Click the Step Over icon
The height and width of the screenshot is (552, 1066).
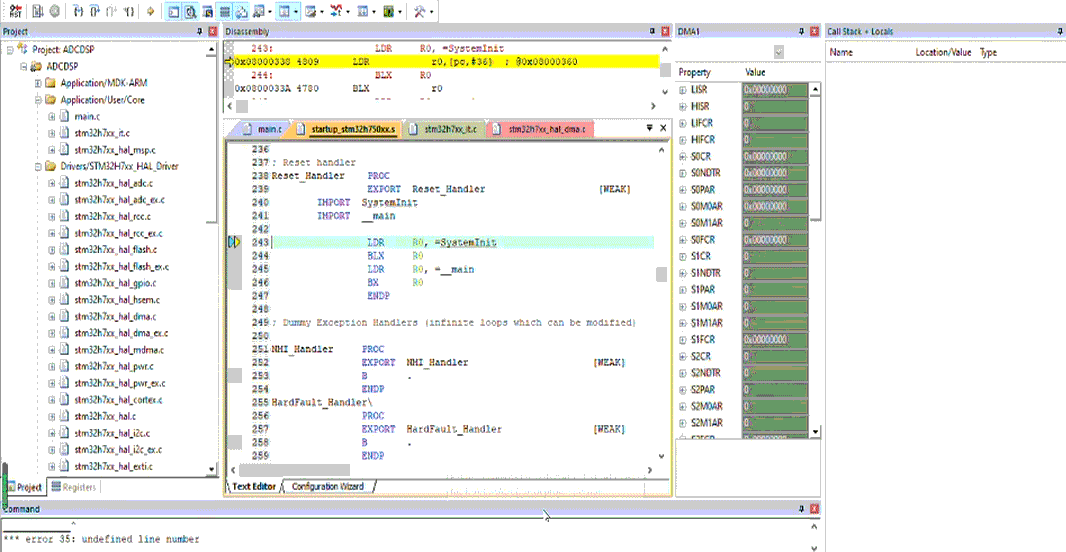(x=95, y=11)
